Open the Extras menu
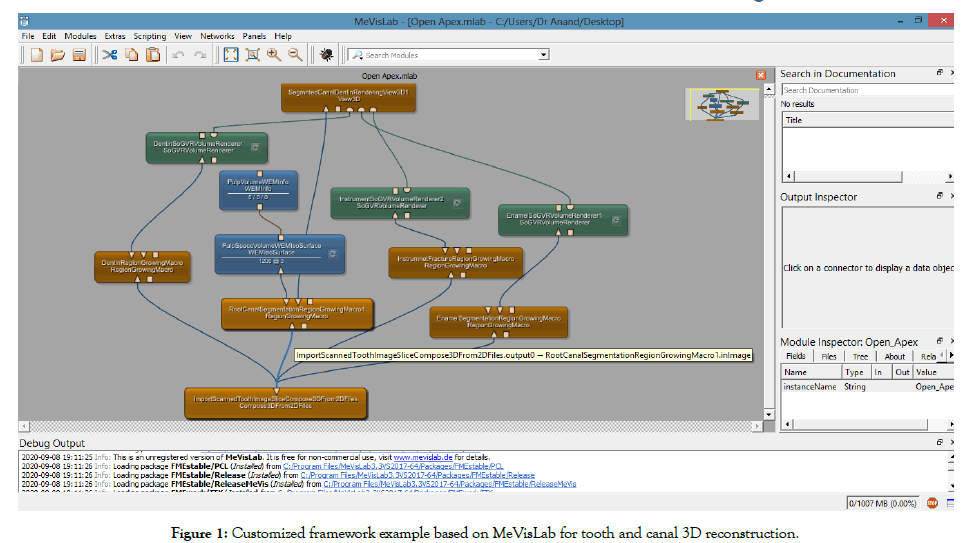 [x=115, y=36]
